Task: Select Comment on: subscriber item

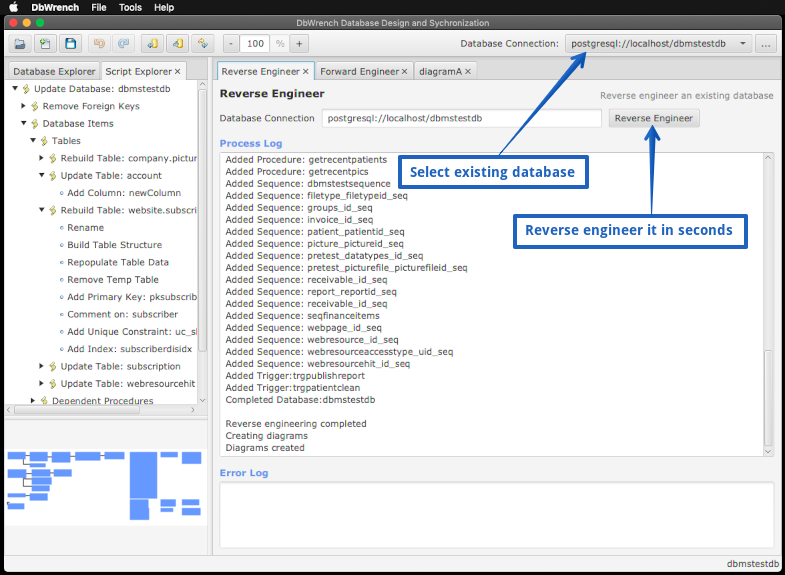Action: [122, 314]
